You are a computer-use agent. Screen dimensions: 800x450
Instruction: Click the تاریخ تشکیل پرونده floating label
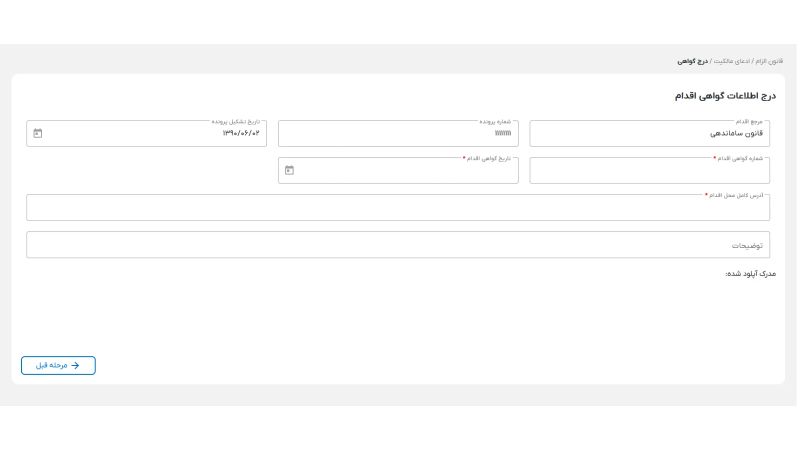pos(236,121)
